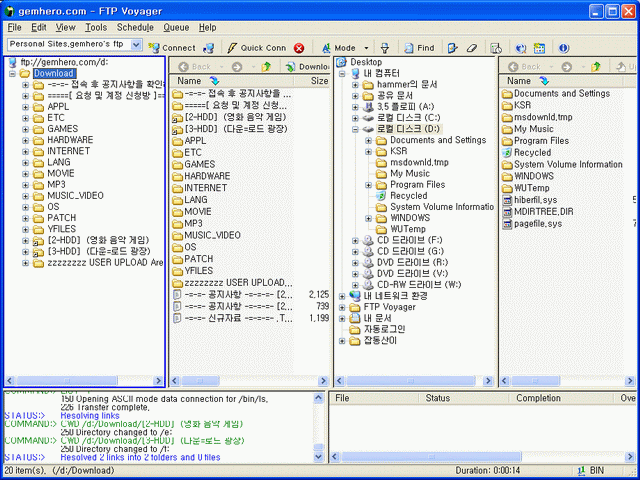Select hiberfil.sys in local list
This screenshot has height=480, width=640.
(536, 200)
